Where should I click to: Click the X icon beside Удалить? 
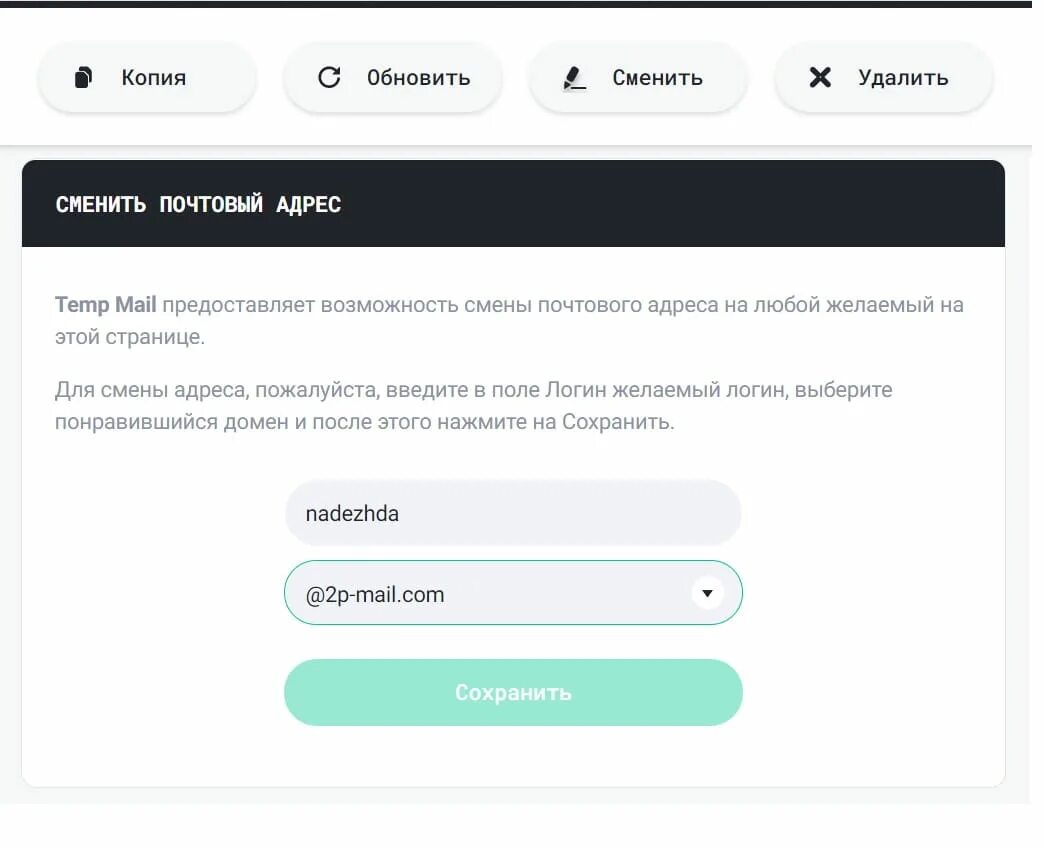click(820, 77)
